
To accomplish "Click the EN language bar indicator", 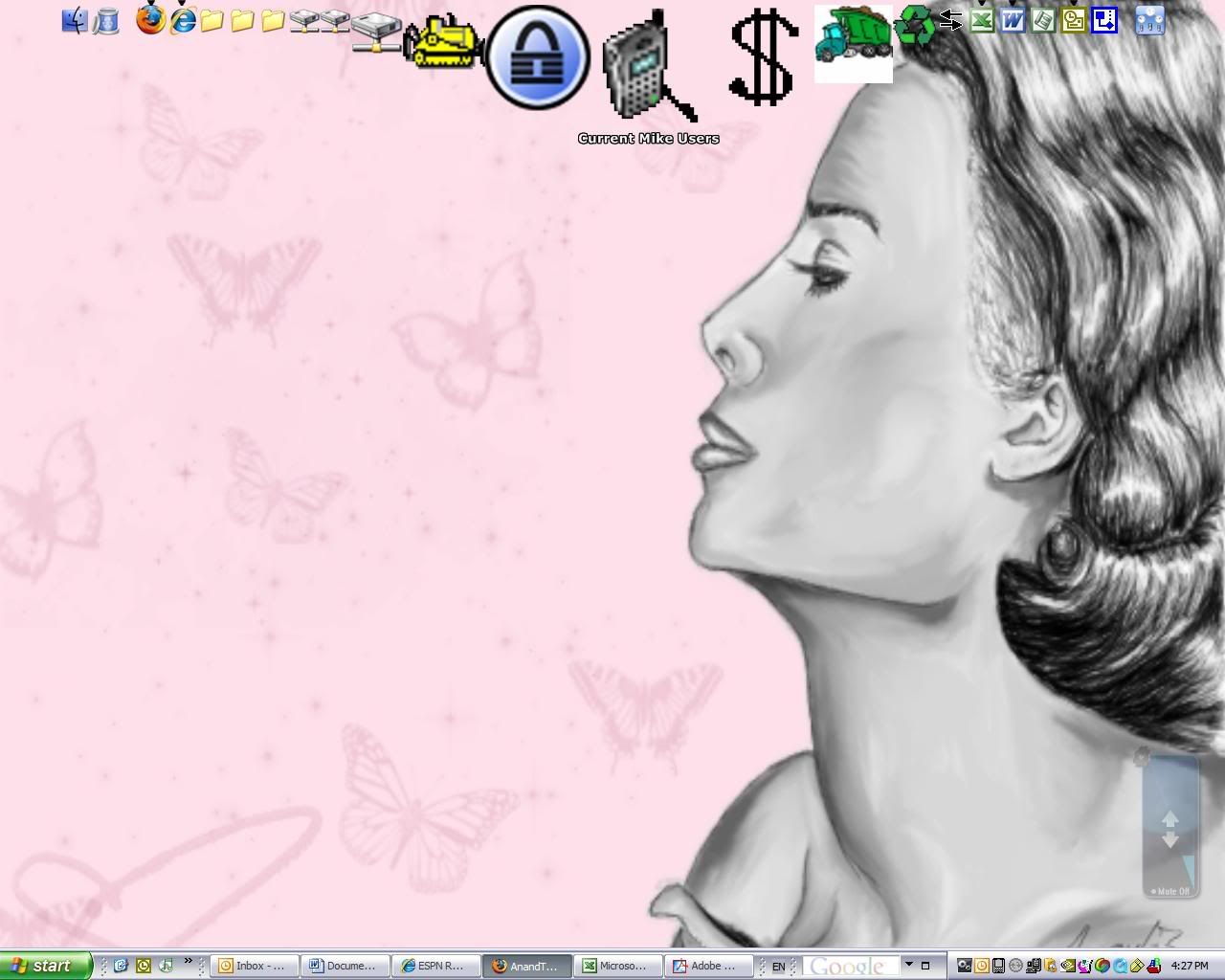I will (x=778, y=967).
